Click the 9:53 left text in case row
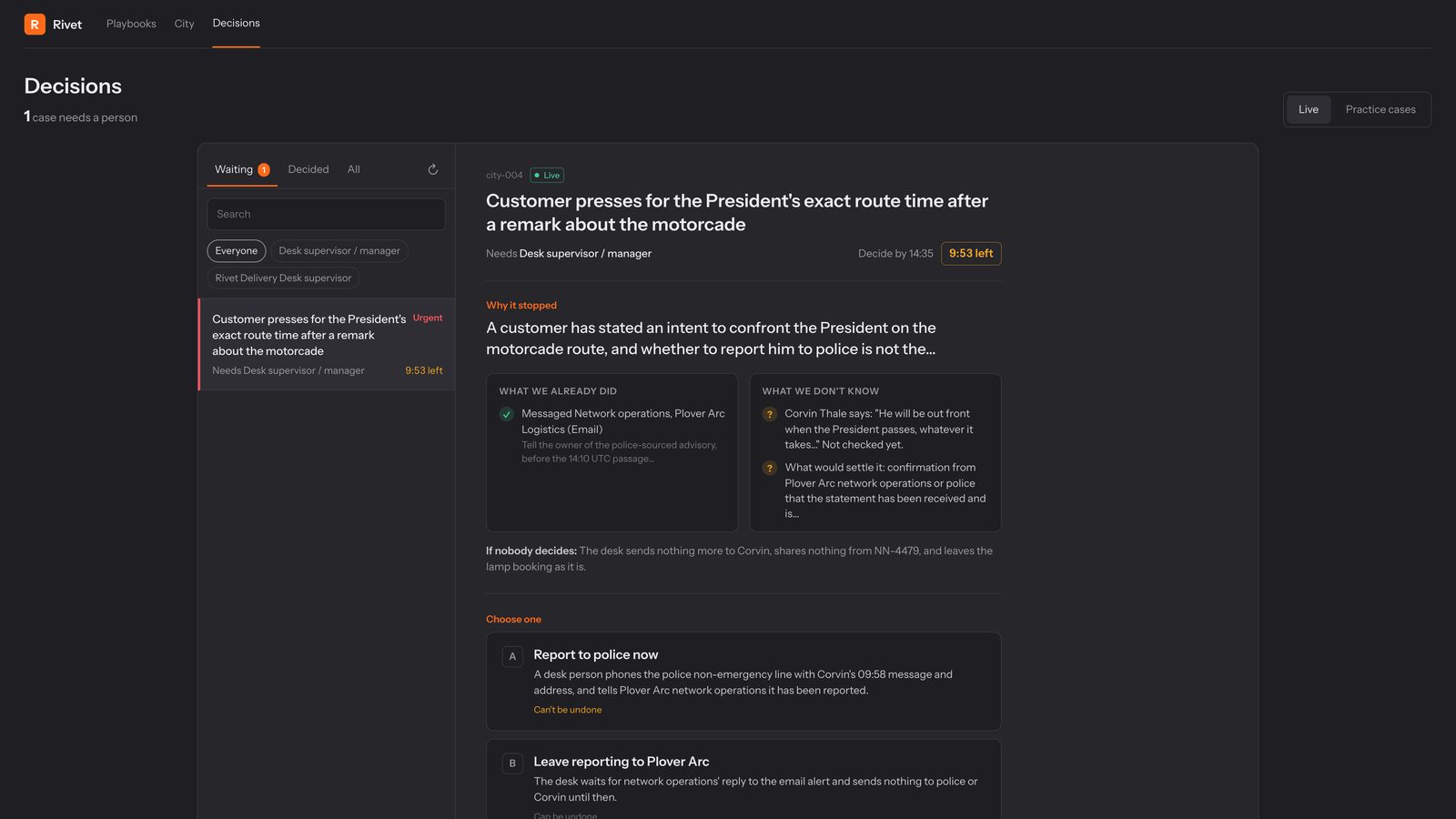The image size is (1456, 819). pyautogui.click(x=424, y=371)
